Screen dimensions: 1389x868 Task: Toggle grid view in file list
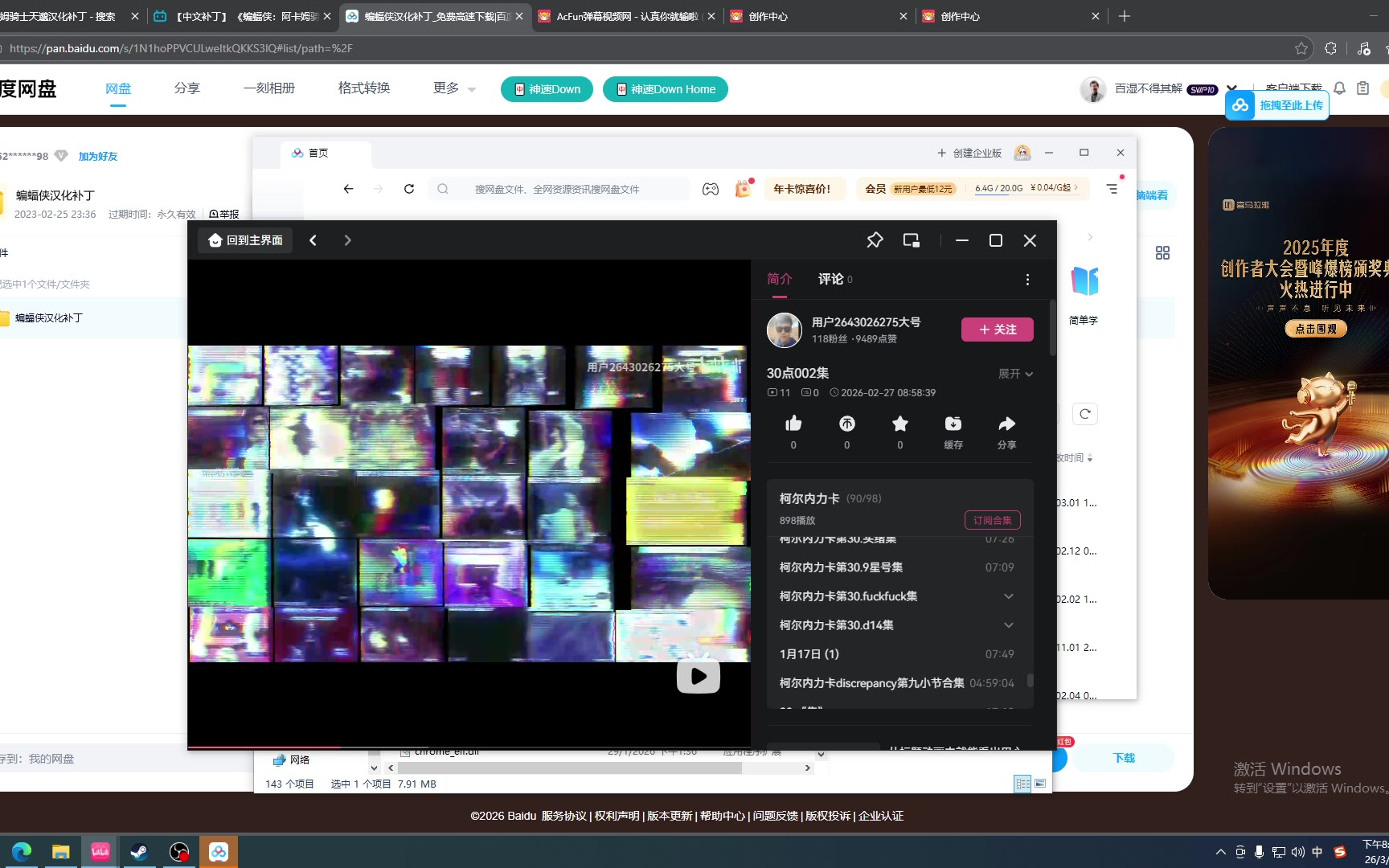(1162, 253)
